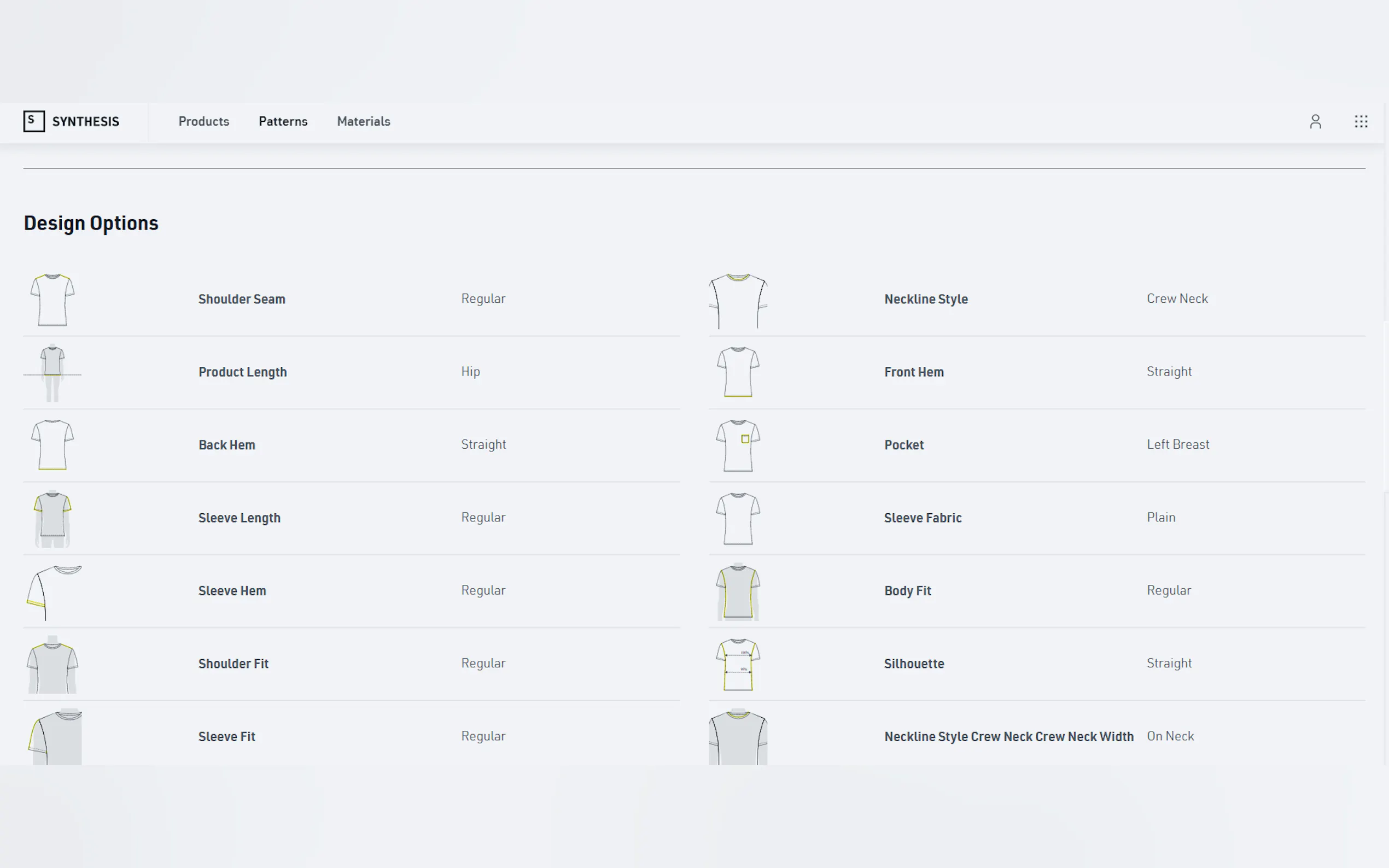1389x868 pixels.
Task: Open the Products menu item
Action: click(203, 122)
